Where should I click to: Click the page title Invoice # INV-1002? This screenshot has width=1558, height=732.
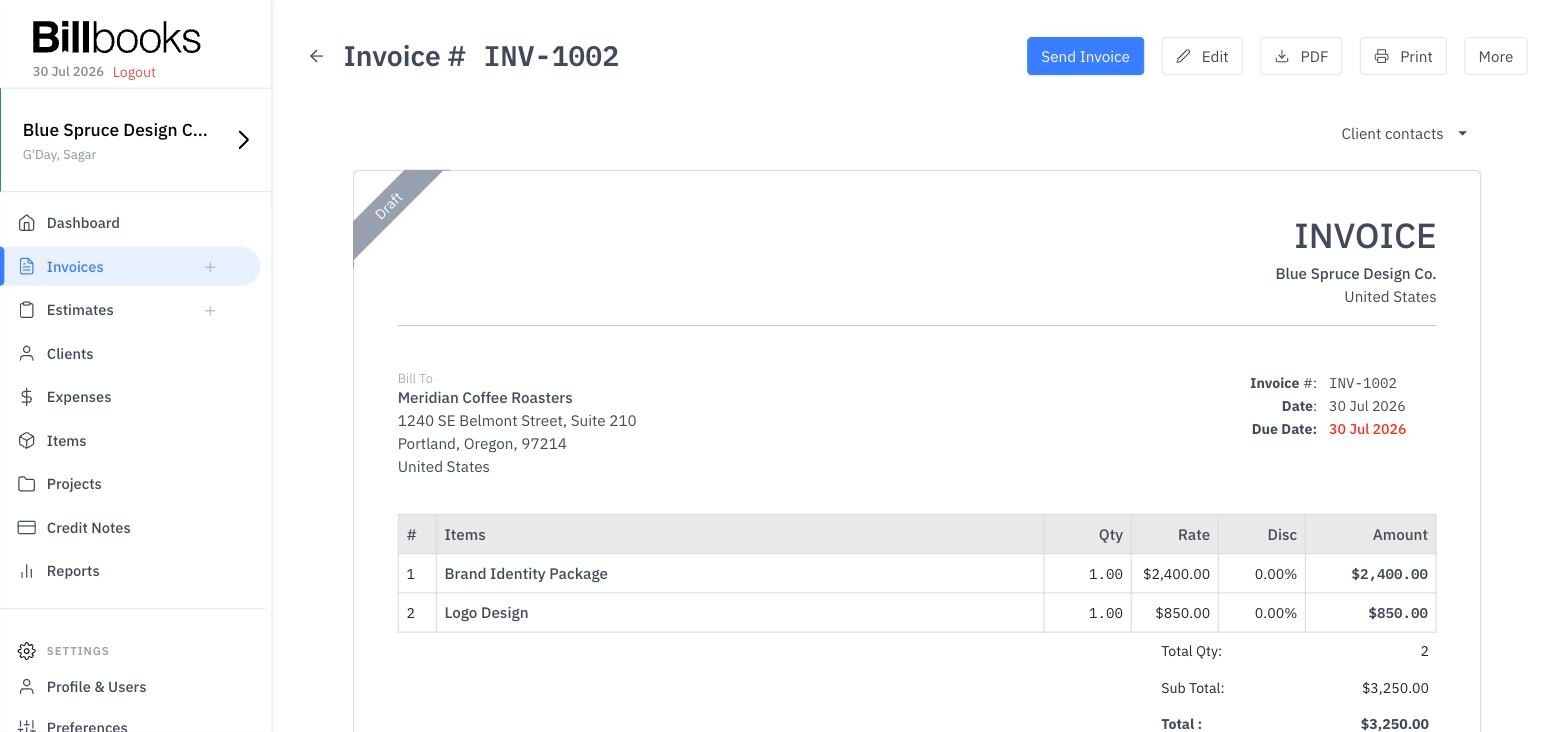click(x=481, y=57)
